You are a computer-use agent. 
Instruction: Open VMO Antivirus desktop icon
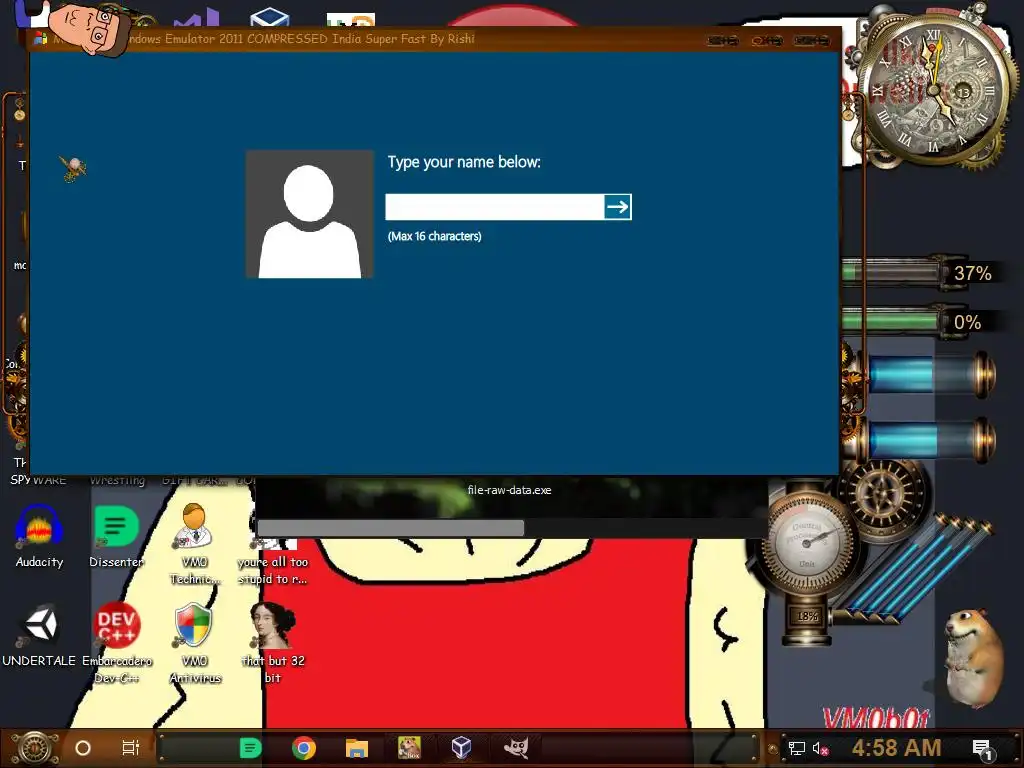(195, 643)
